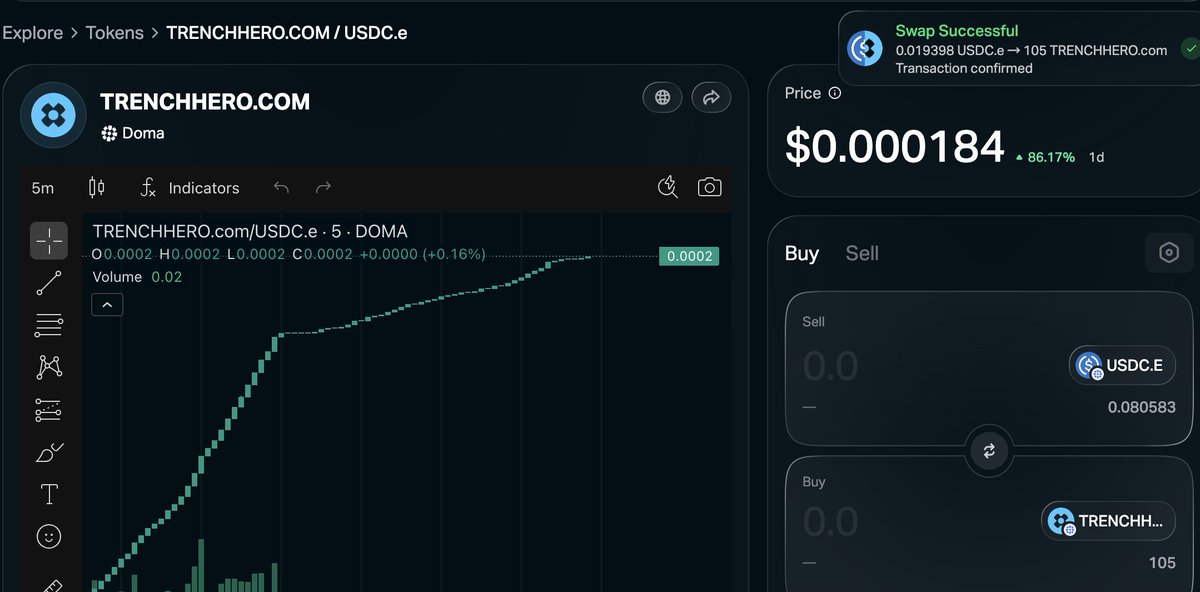1200x592 pixels.
Task: Open the quick search lightning icon
Action: point(667,187)
